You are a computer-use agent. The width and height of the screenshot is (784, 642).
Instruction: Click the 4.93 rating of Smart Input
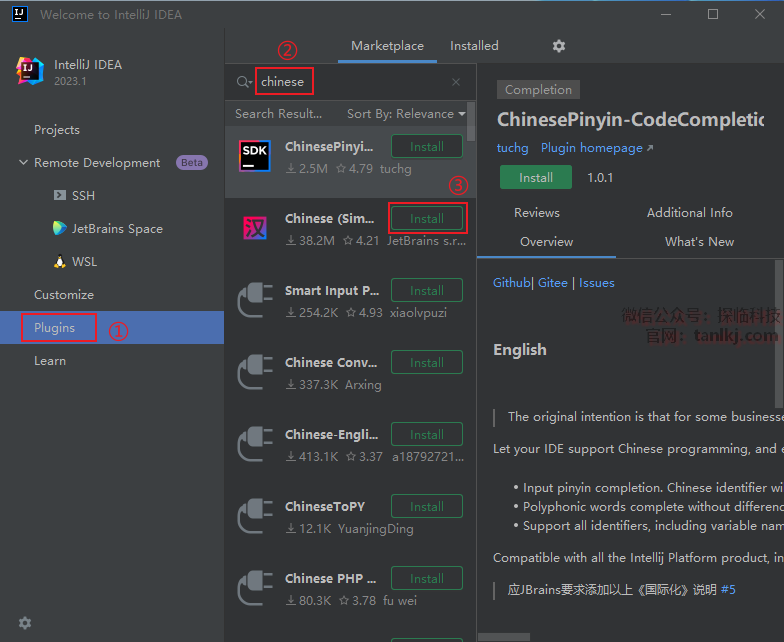coord(370,313)
